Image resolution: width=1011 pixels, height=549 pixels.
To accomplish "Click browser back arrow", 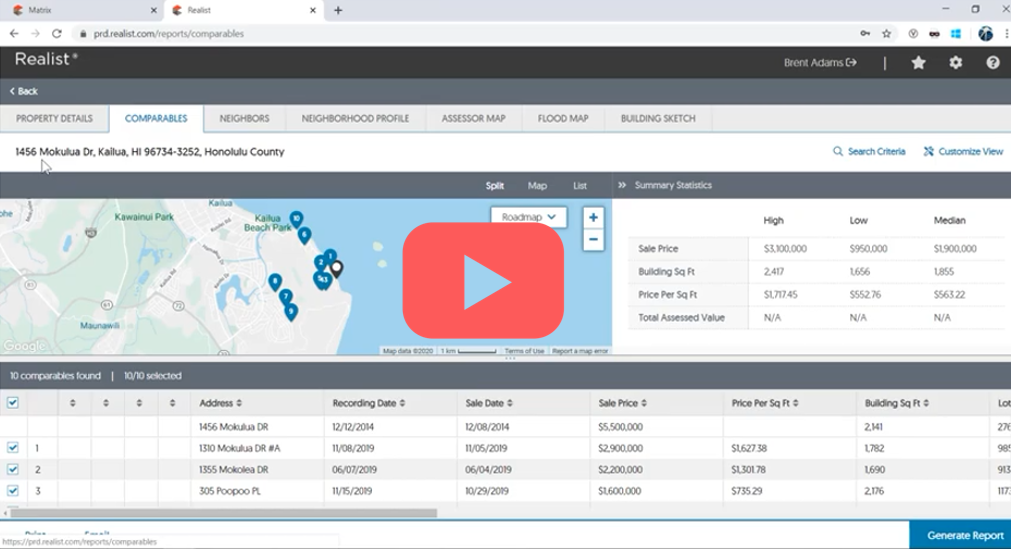I will click(14, 34).
